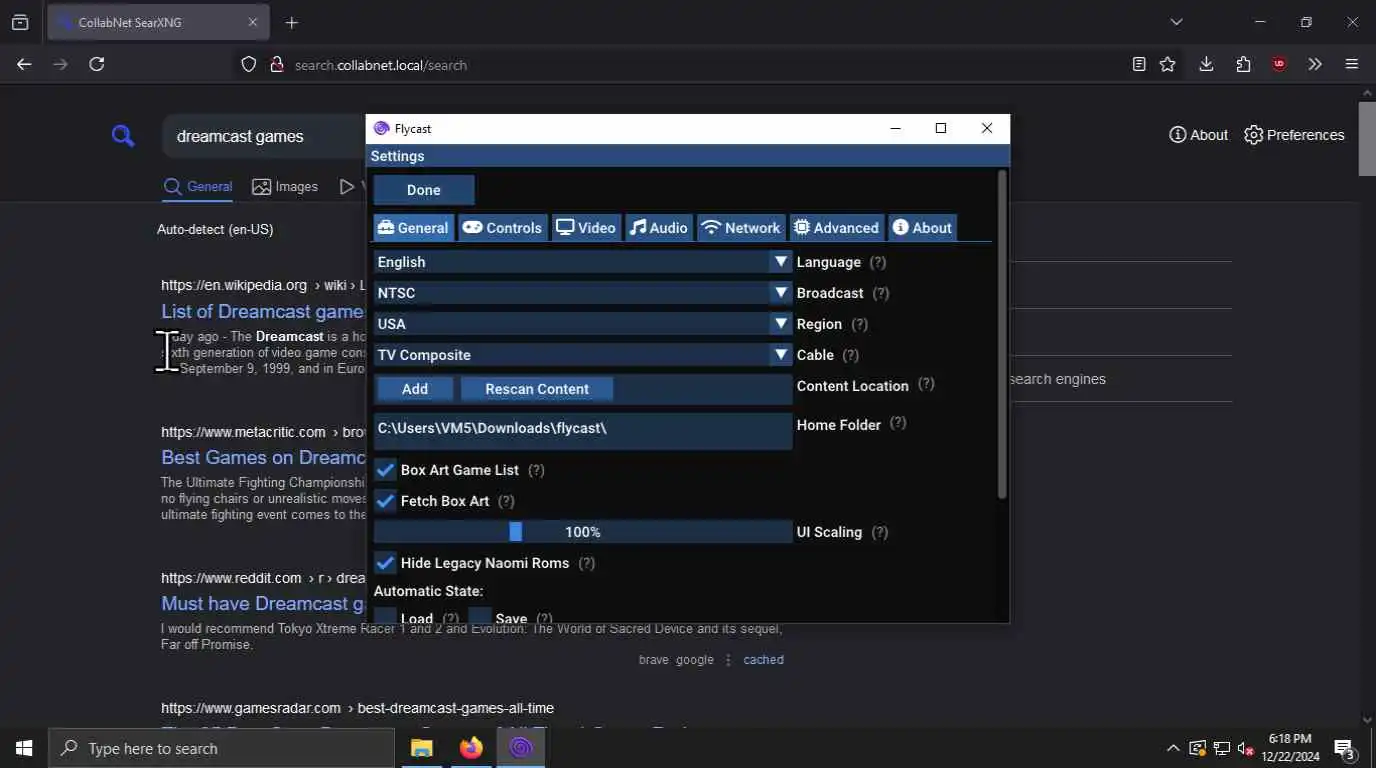Open the List of Dreamcast games result
Viewport: 1376px width, 768px height.
pyautogui.click(x=263, y=311)
